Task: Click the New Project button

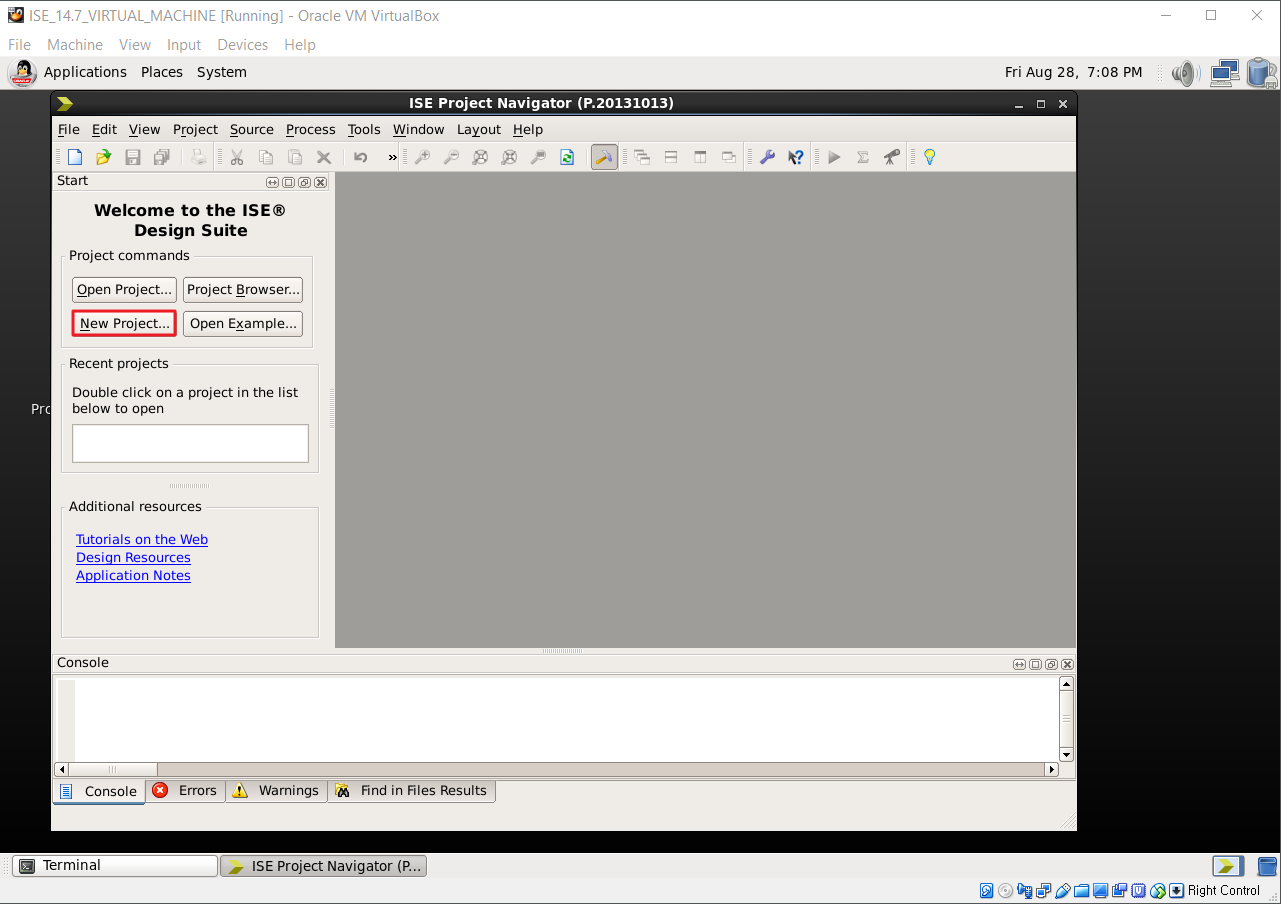Action: (125, 323)
